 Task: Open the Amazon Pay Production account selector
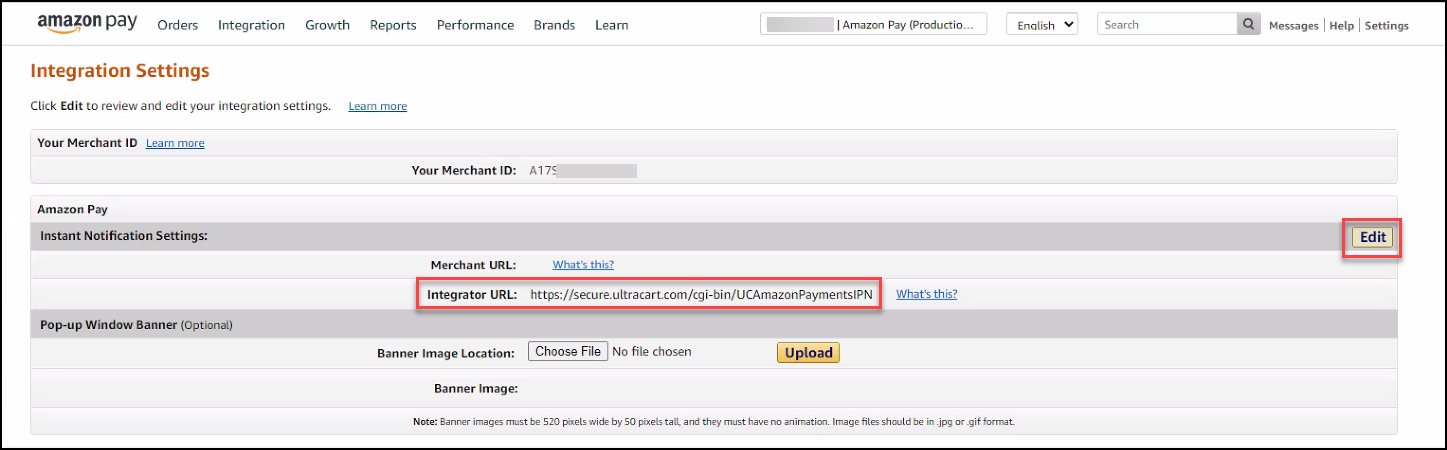873,25
